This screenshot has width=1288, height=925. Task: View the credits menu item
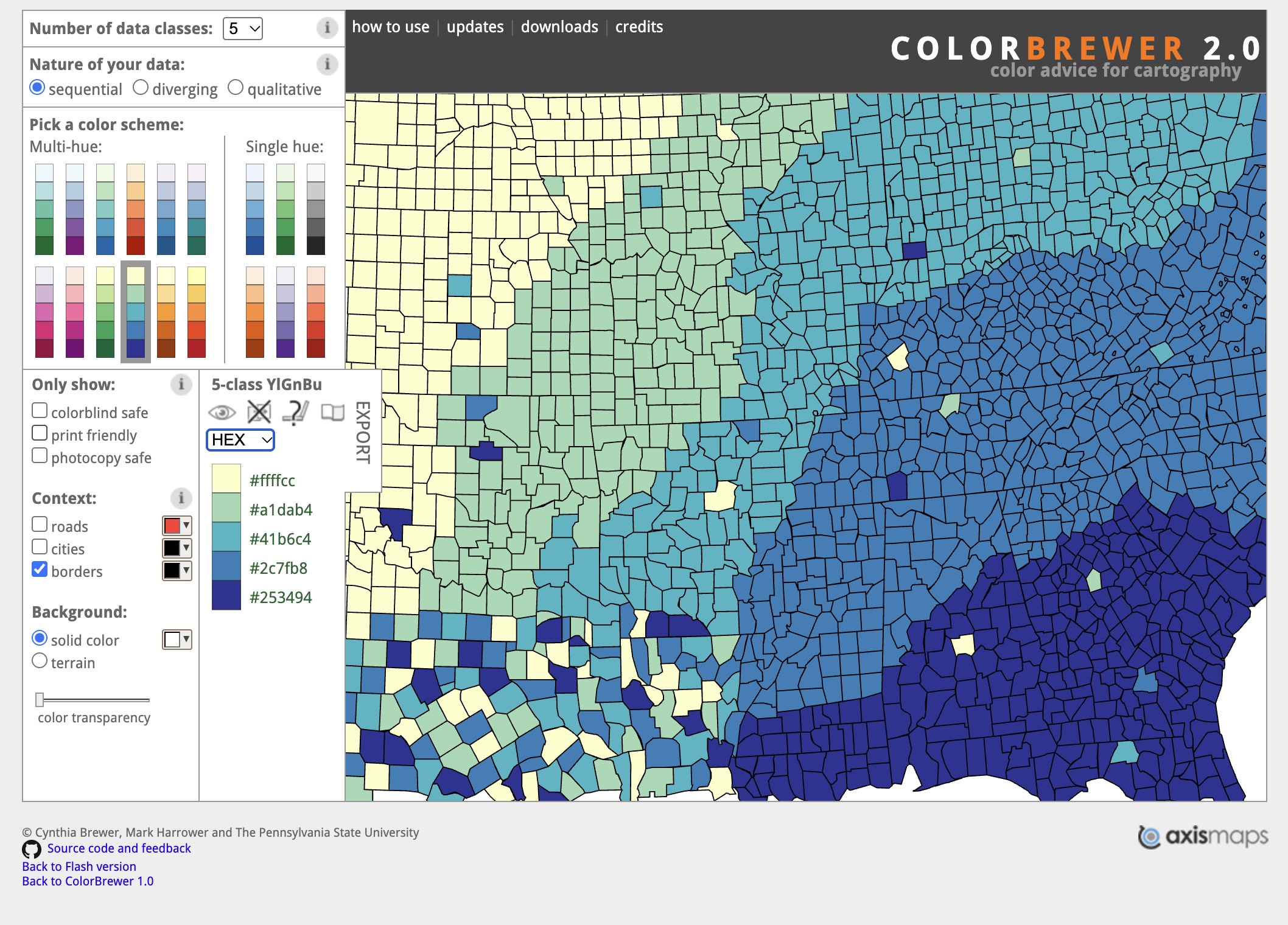(639, 27)
